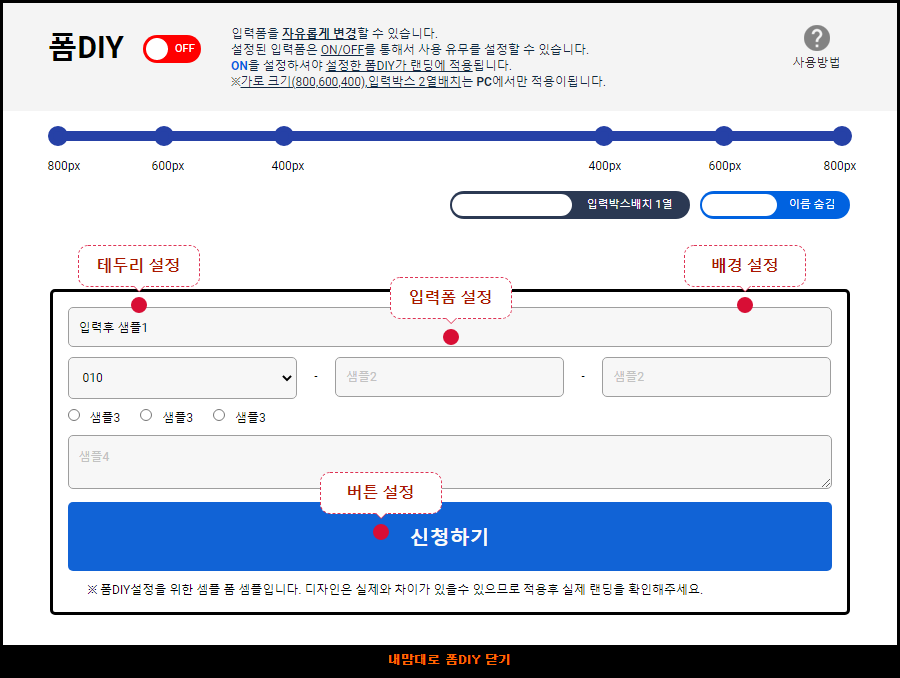Click the red dot under 입력폼 설정
Screen dimensions: 900x678
point(451,337)
